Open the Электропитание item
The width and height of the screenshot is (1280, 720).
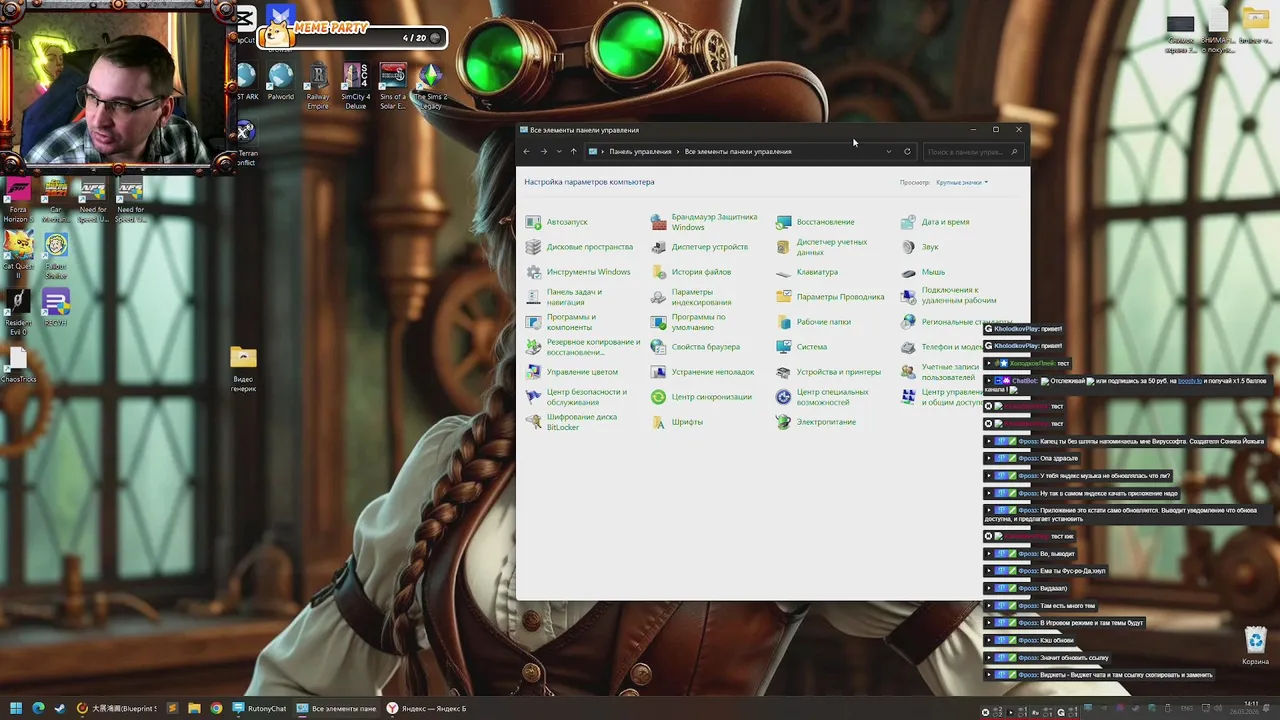[816, 422]
